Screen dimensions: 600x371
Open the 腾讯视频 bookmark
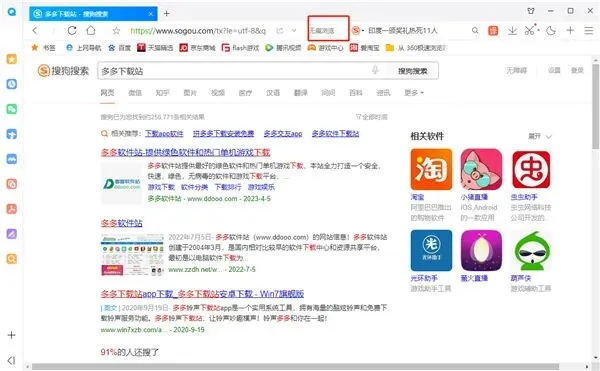[283, 47]
